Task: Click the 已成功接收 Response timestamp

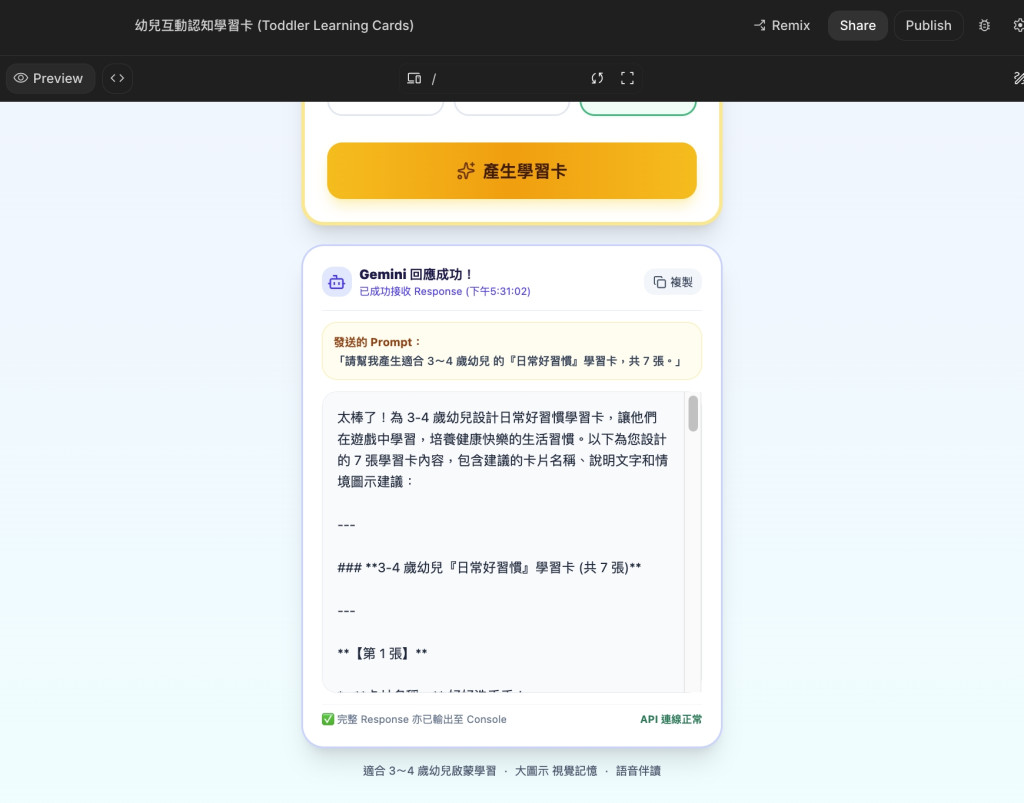Action: coord(445,291)
